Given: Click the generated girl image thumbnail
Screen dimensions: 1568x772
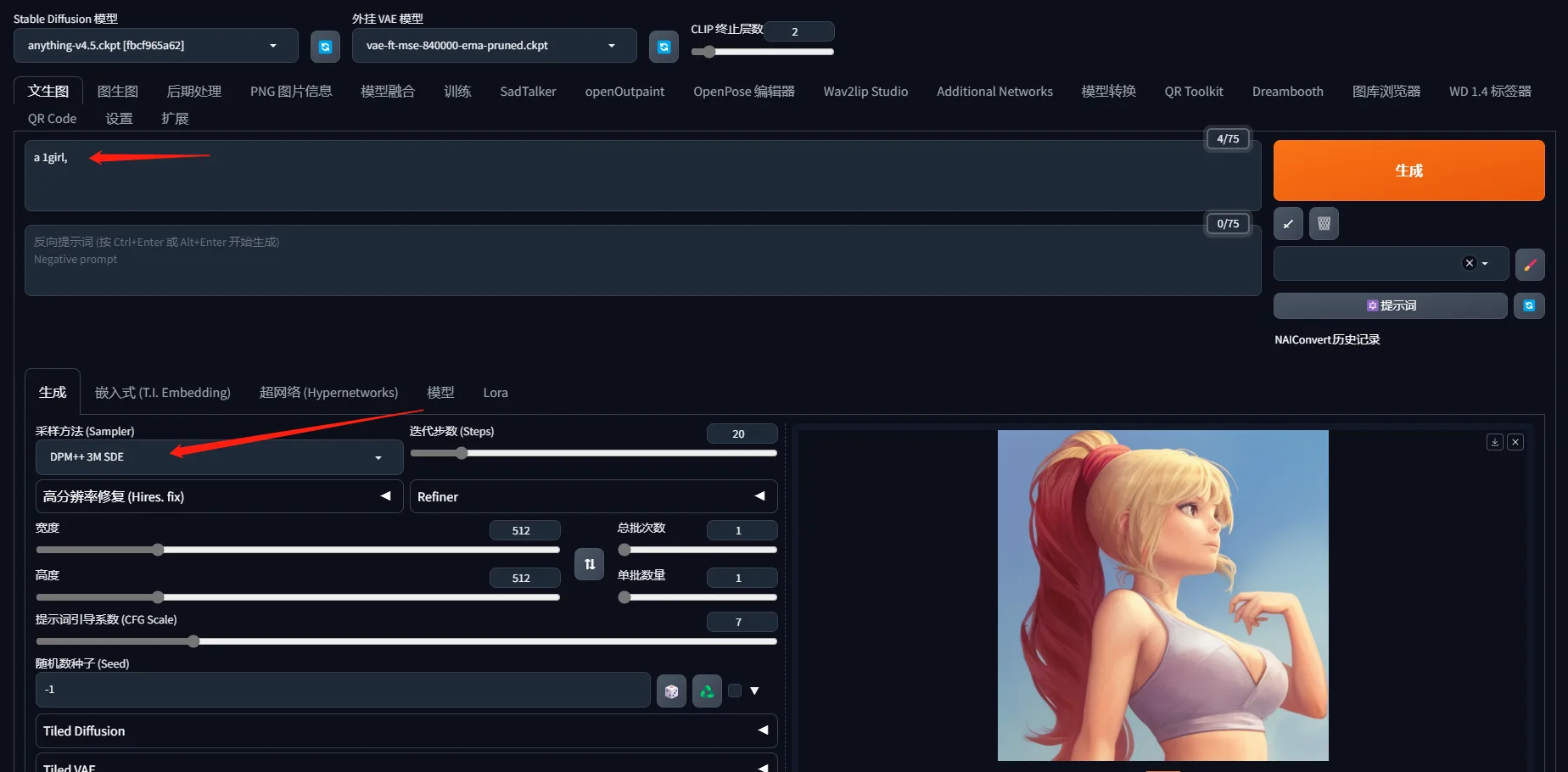Looking at the screenshot, I should click(x=1162, y=596).
